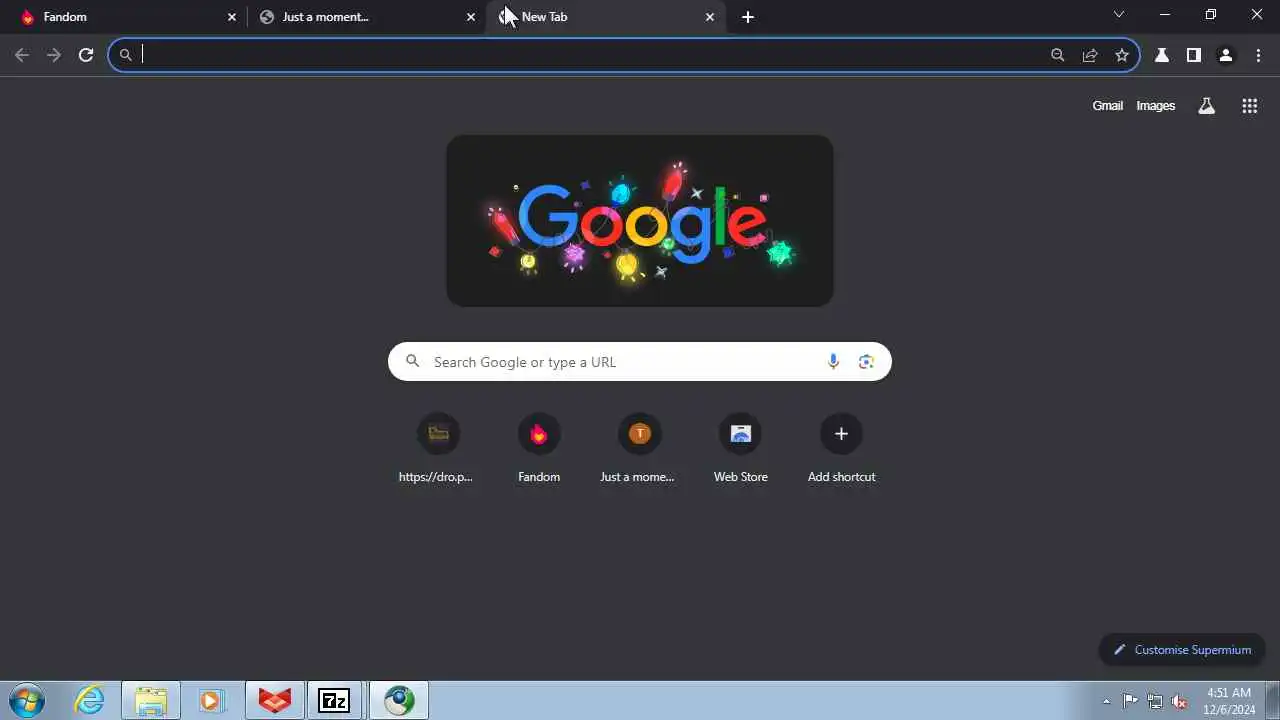Click Customise Supermium button
Image resolution: width=1280 pixels, height=720 pixels.
1182,650
